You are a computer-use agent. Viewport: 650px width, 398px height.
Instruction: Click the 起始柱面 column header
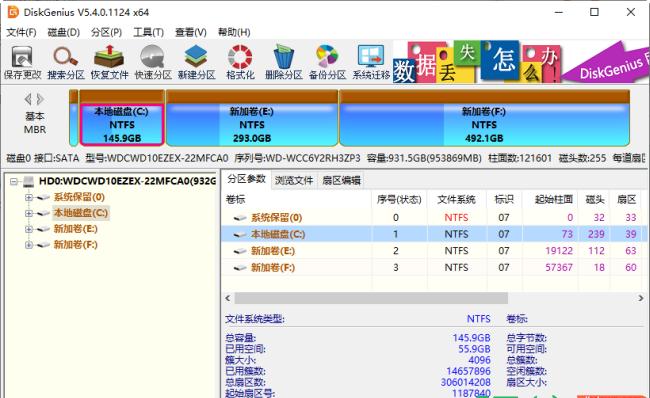[x=551, y=199]
